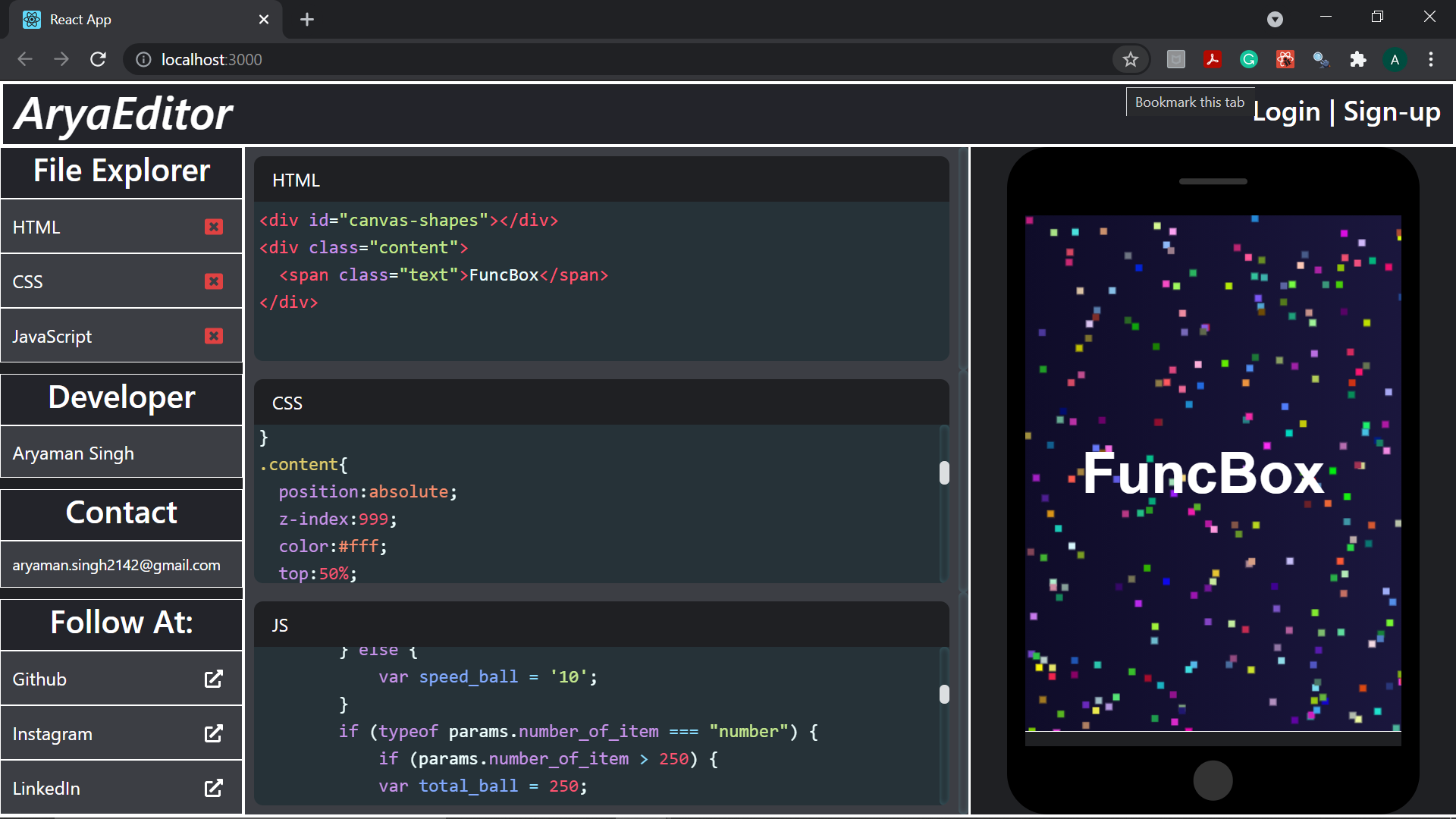Click the Sign-up link

click(x=1392, y=112)
